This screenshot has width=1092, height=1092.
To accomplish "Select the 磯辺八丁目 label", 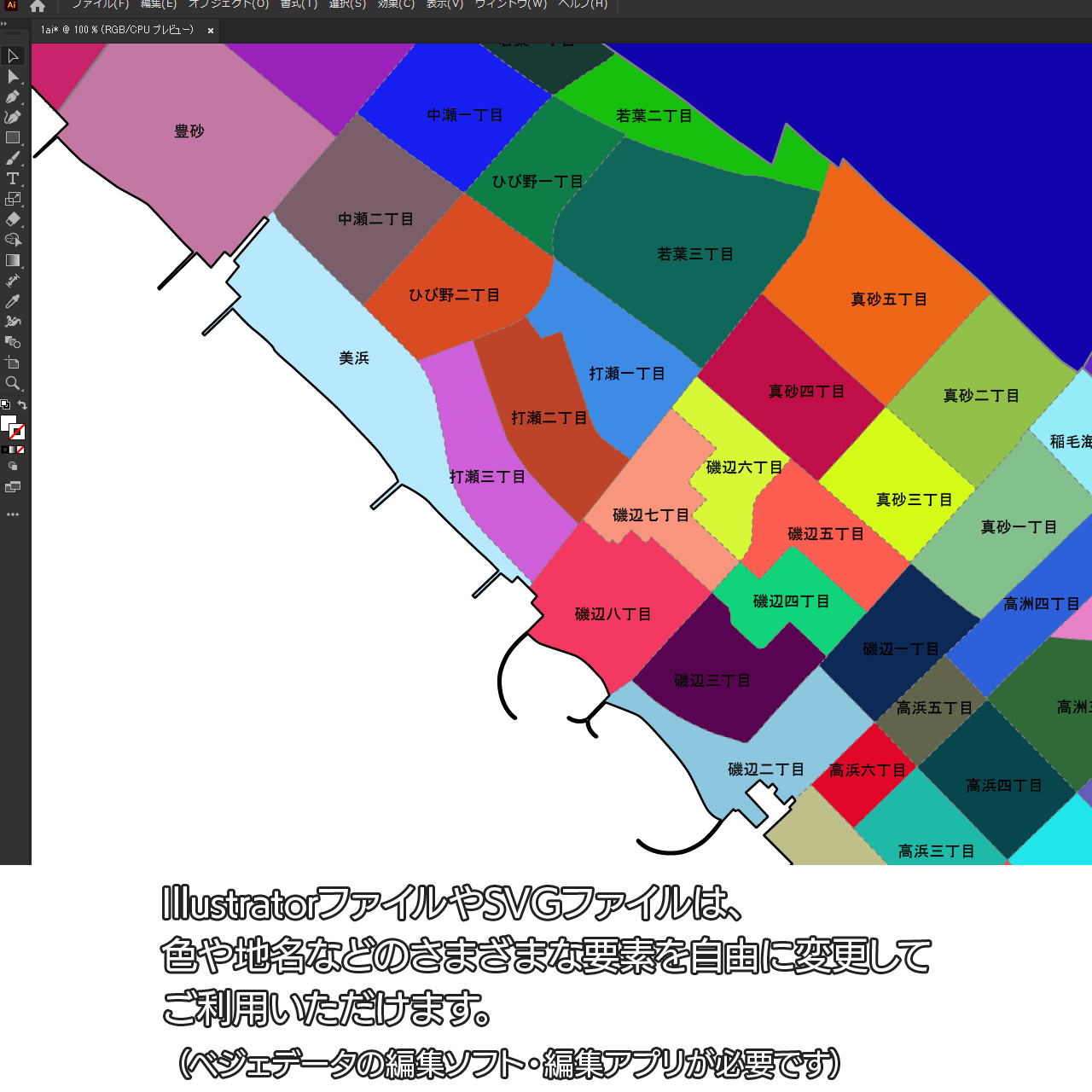I will 613,614.
